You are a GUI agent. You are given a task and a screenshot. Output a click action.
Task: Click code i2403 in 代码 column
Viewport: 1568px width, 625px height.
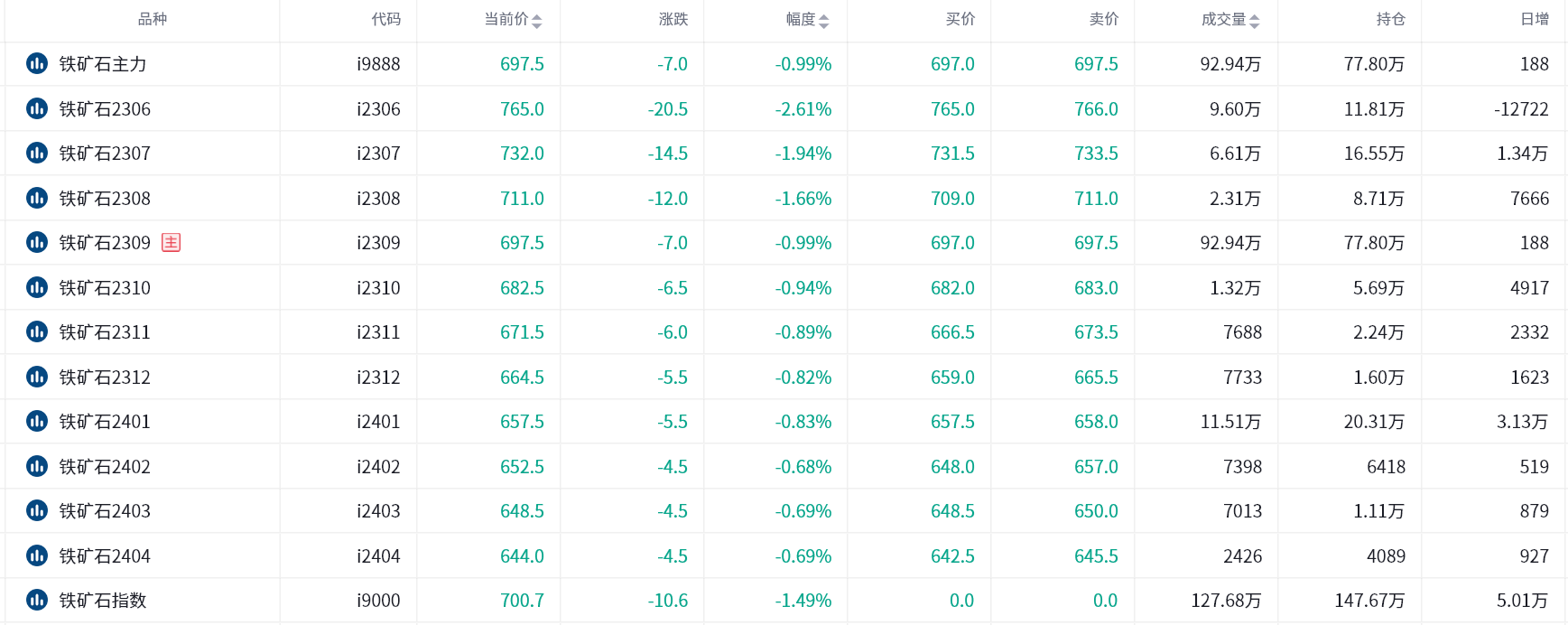tap(378, 511)
